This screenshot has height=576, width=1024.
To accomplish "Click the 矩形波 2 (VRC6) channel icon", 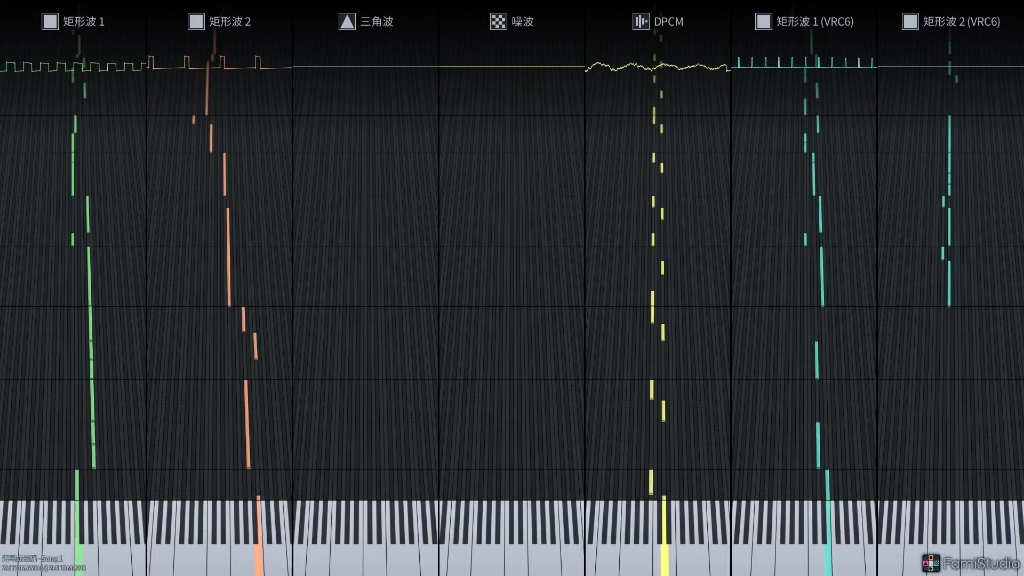I will (x=910, y=21).
